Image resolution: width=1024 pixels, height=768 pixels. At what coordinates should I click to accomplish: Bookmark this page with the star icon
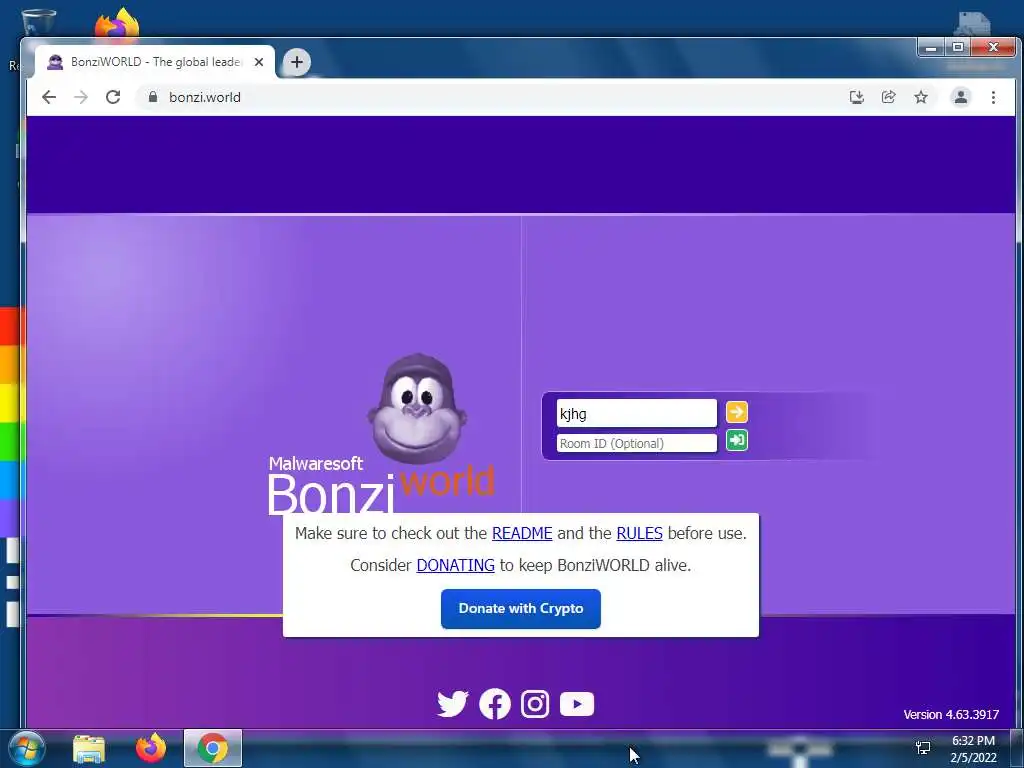[921, 97]
